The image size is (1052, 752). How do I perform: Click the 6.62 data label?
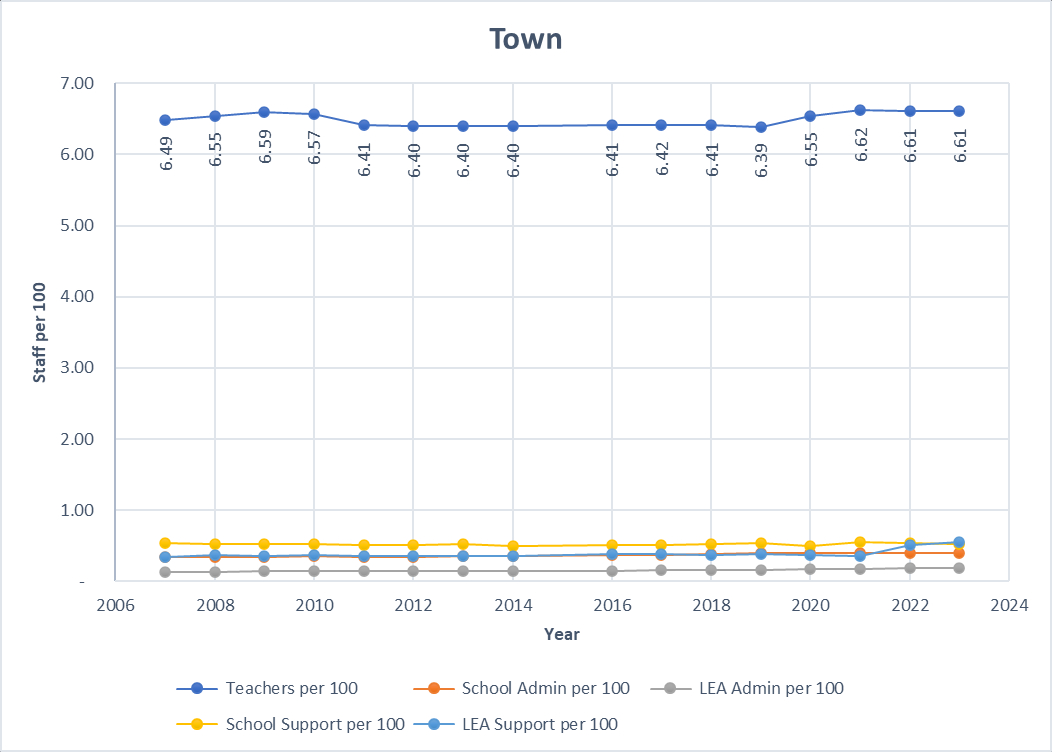pyautogui.click(x=861, y=148)
